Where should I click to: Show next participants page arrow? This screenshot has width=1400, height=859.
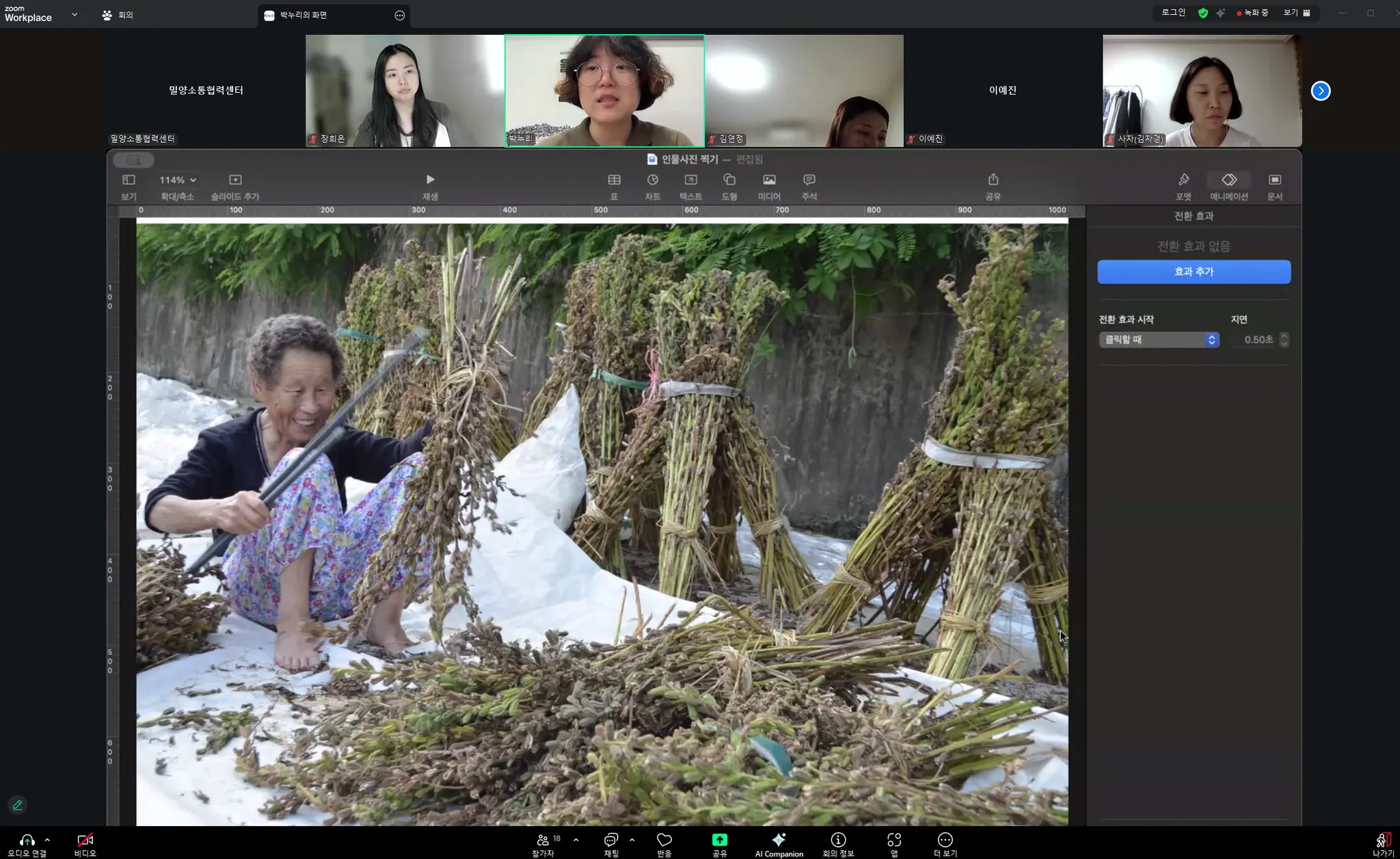1320,91
